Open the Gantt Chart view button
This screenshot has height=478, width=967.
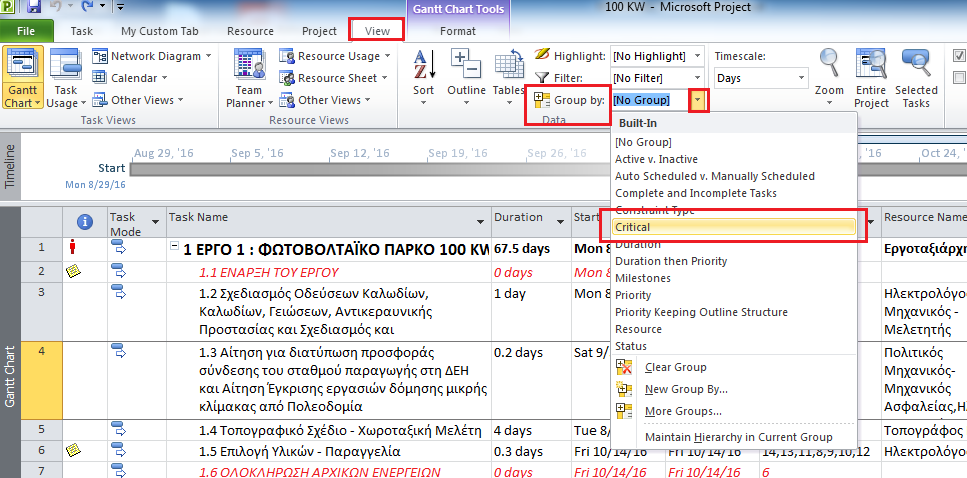pyautogui.click(x=22, y=77)
